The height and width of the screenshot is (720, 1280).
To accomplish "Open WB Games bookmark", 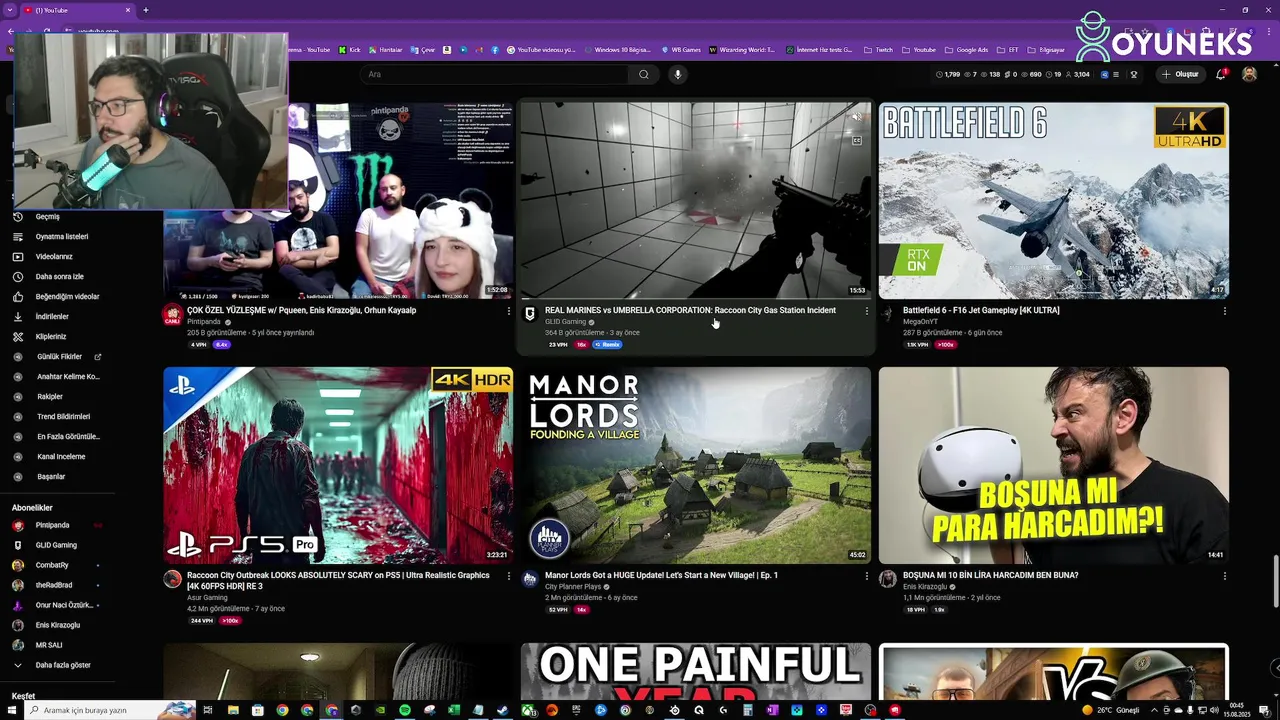I will (680, 49).
